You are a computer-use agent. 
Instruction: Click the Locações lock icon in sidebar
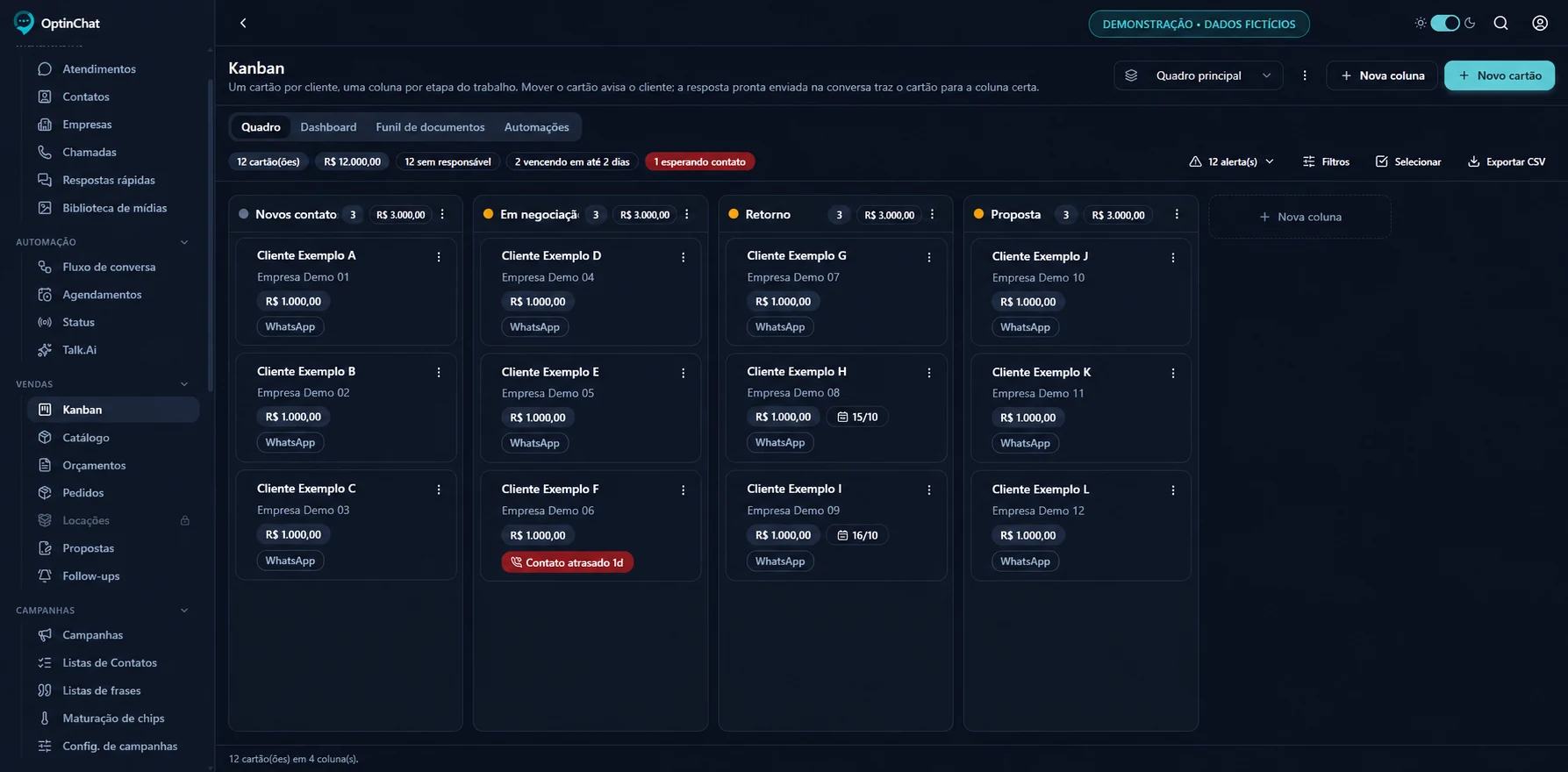click(x=185, y=520)
